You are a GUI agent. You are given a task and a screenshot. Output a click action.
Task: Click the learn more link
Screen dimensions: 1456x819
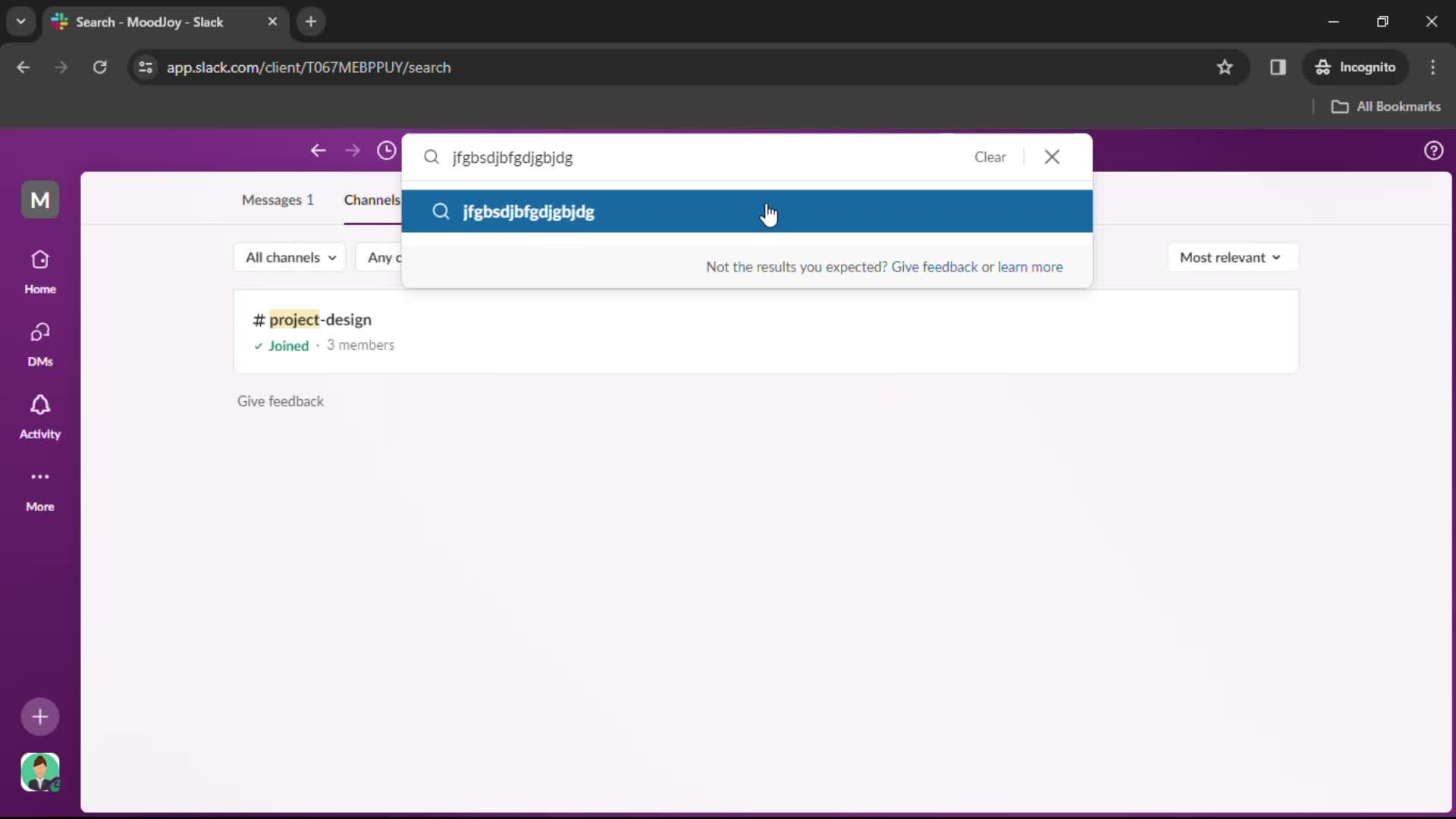[x=1030, y=266]
